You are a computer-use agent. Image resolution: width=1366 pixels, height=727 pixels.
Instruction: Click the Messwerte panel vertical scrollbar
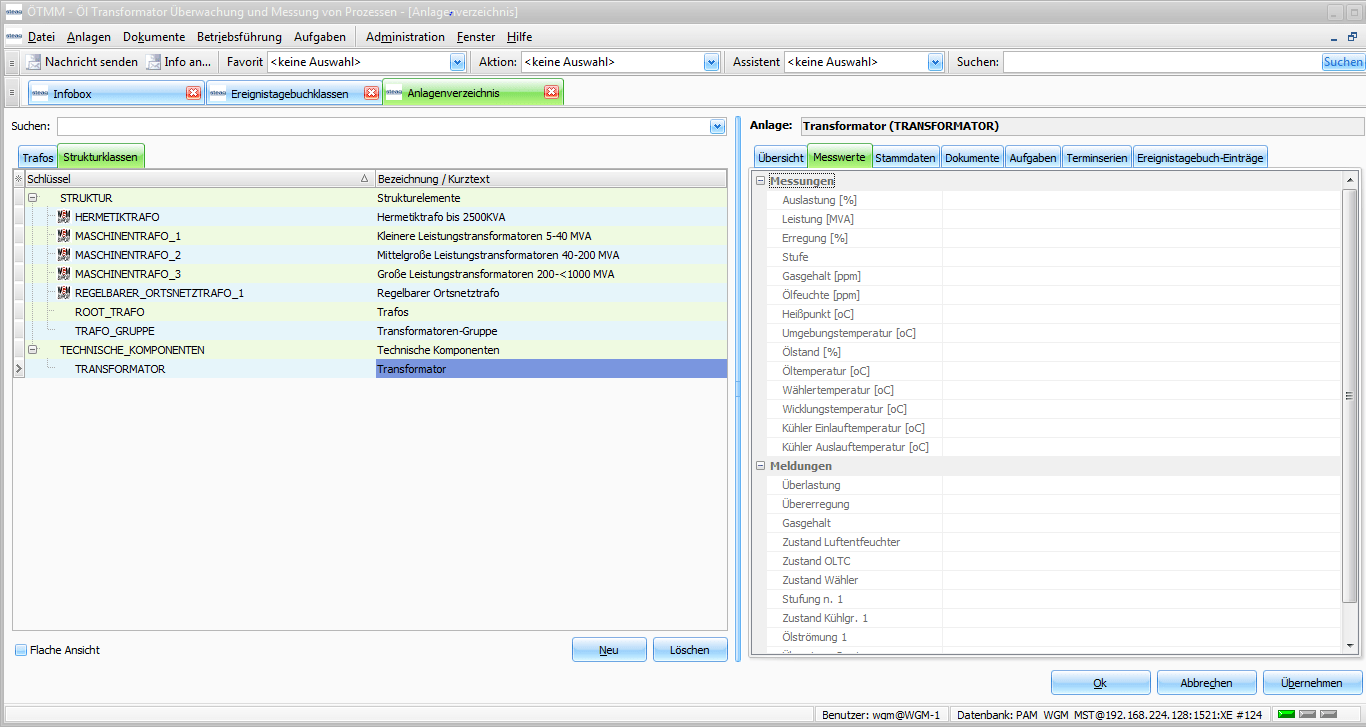(x=1350, y=395)
